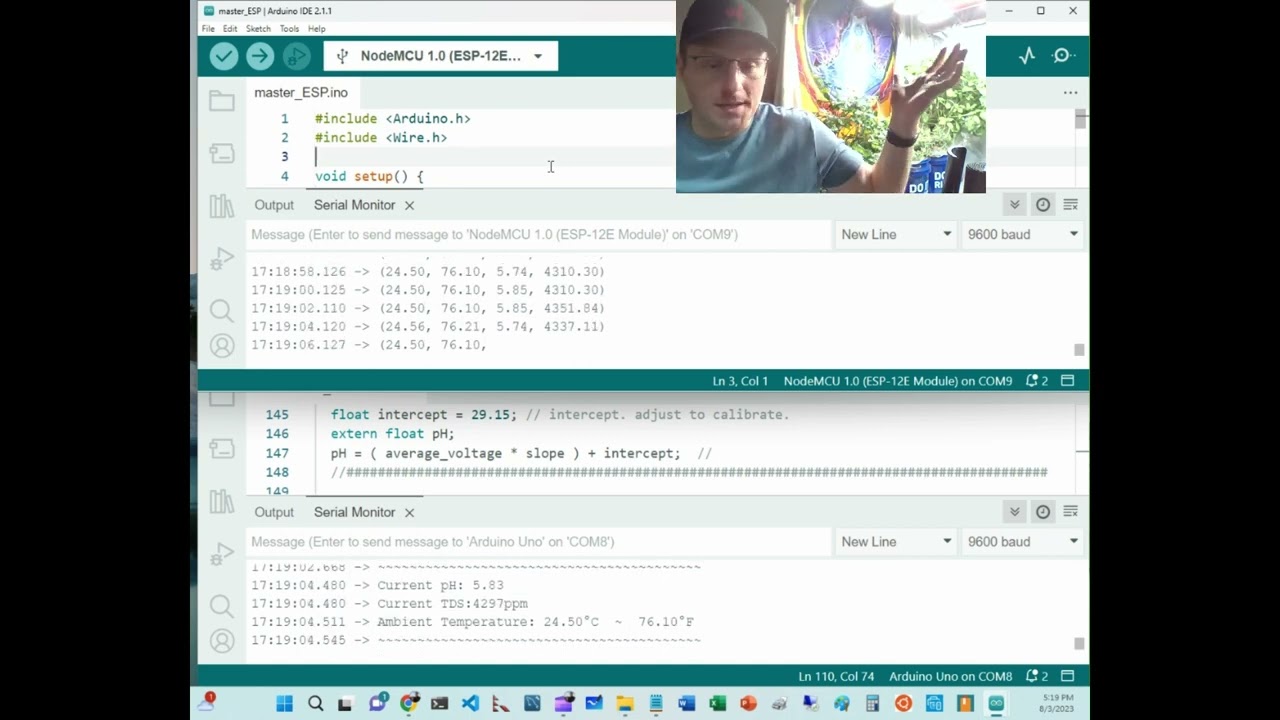Open Library Manager in master_ESP sidebar

pos(222,207)
